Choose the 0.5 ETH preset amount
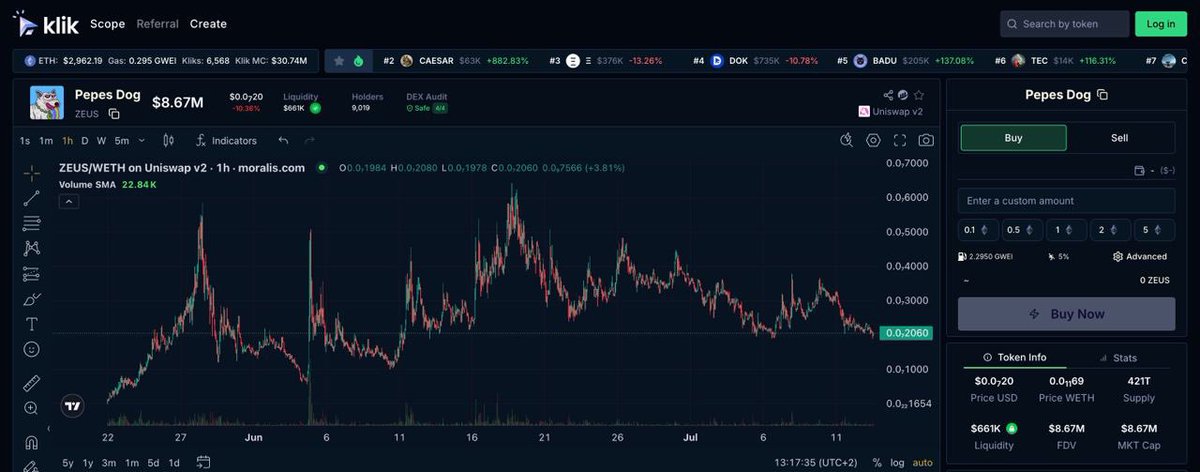 1021,230
